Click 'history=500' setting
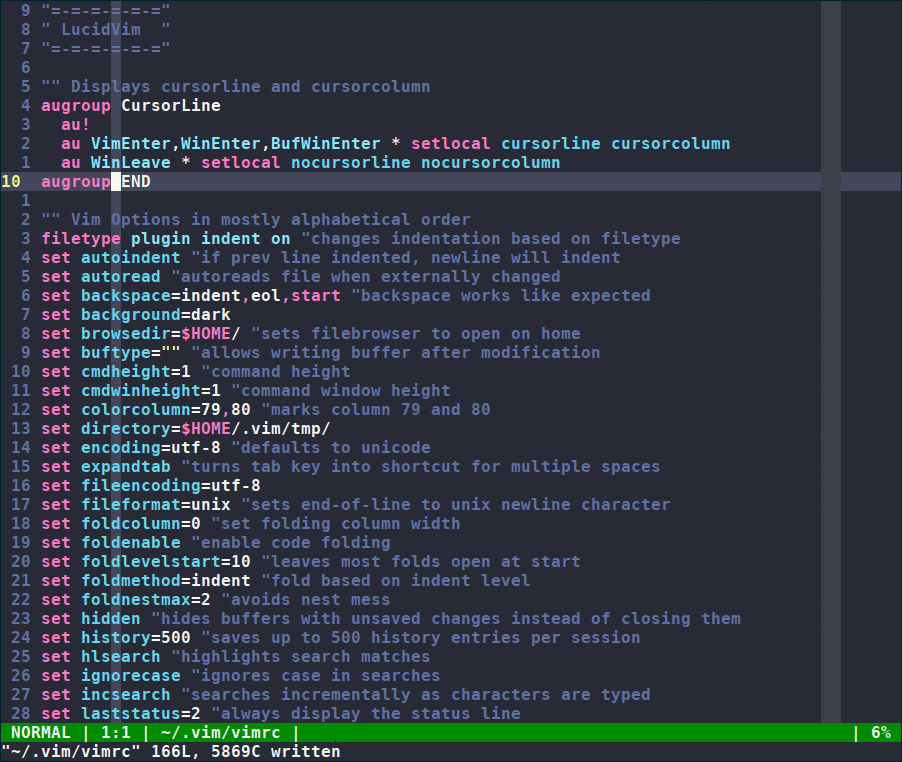Image resolution: width=902 pixels, height=762 pixels. [136, 637]
